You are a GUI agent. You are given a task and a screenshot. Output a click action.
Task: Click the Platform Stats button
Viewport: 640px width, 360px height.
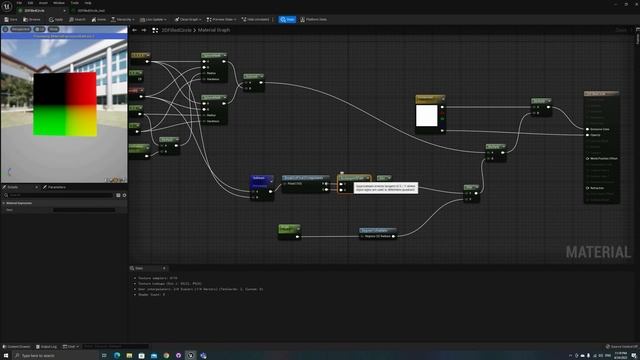coord(313,20)
